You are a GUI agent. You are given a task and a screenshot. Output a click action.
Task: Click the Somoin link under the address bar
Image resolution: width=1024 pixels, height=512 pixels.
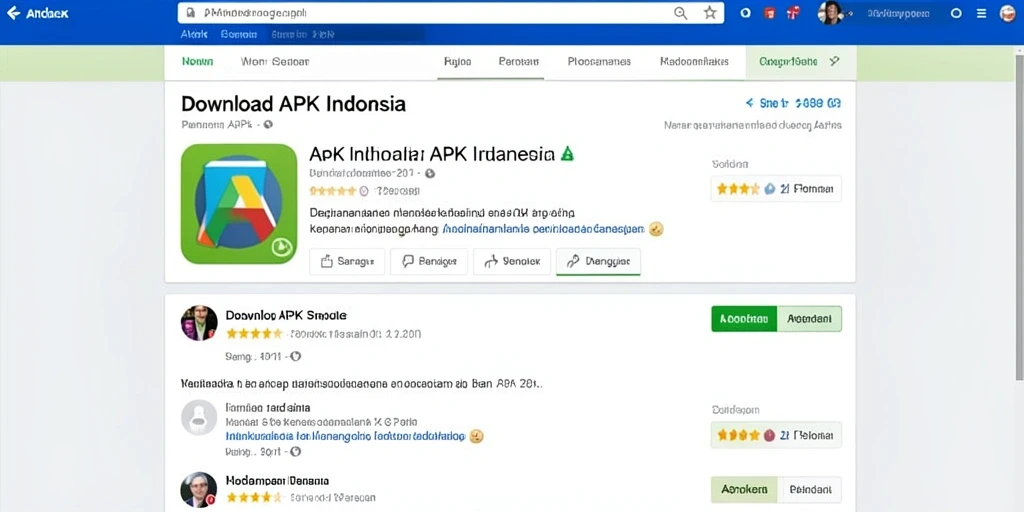click(239, 35)
